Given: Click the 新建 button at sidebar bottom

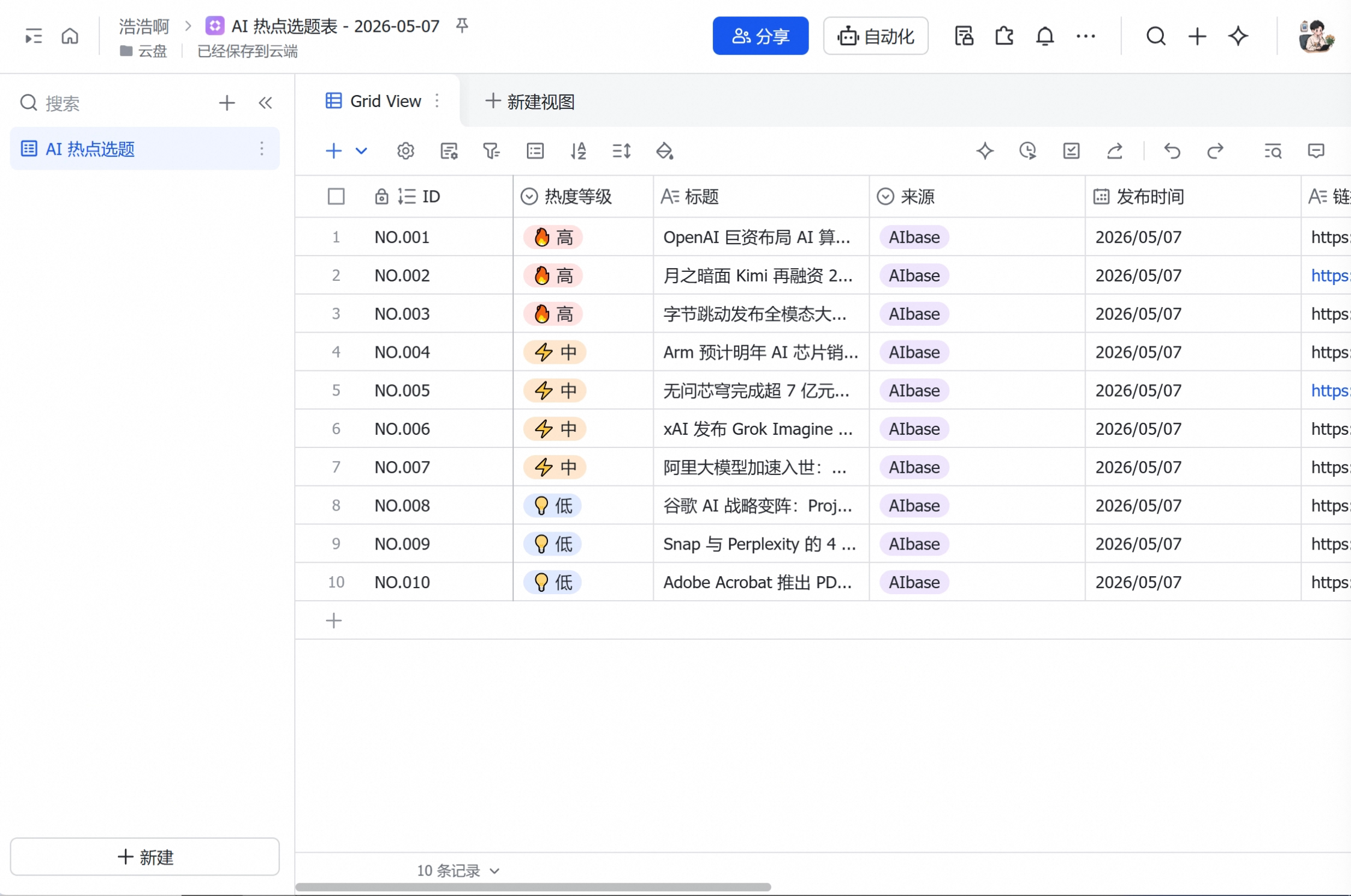Looking at the screenshot, I should 145,857.
